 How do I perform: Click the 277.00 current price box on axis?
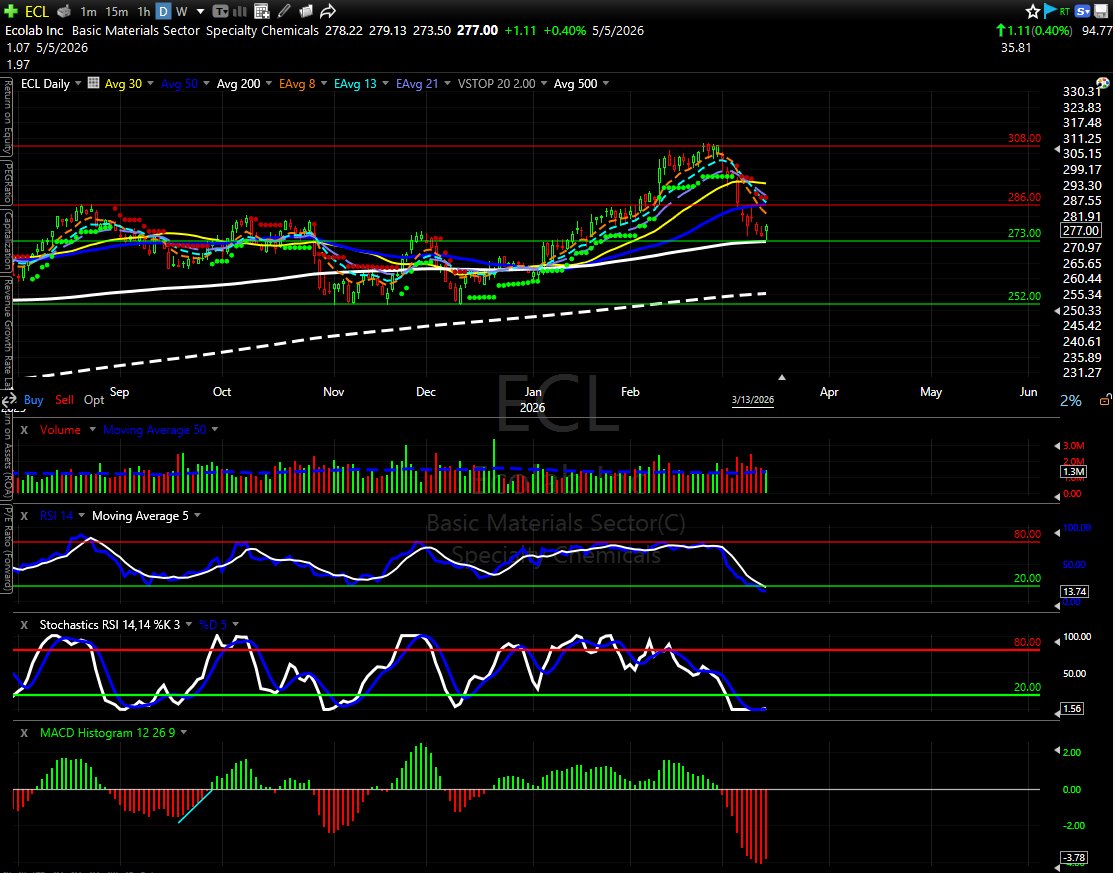click(1081, 230)
